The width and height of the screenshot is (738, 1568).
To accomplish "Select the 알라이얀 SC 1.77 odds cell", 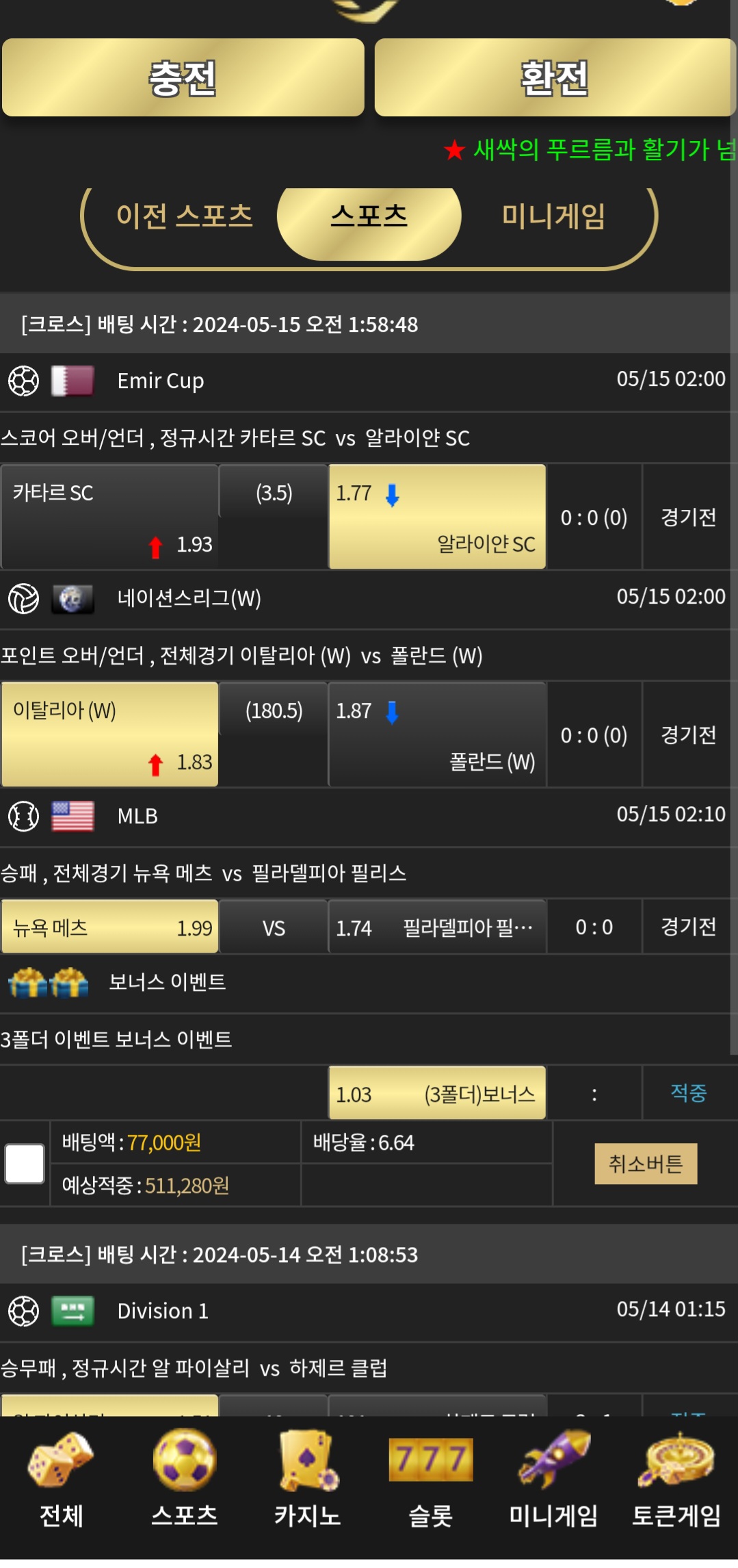I will click(x=437, y=517).
